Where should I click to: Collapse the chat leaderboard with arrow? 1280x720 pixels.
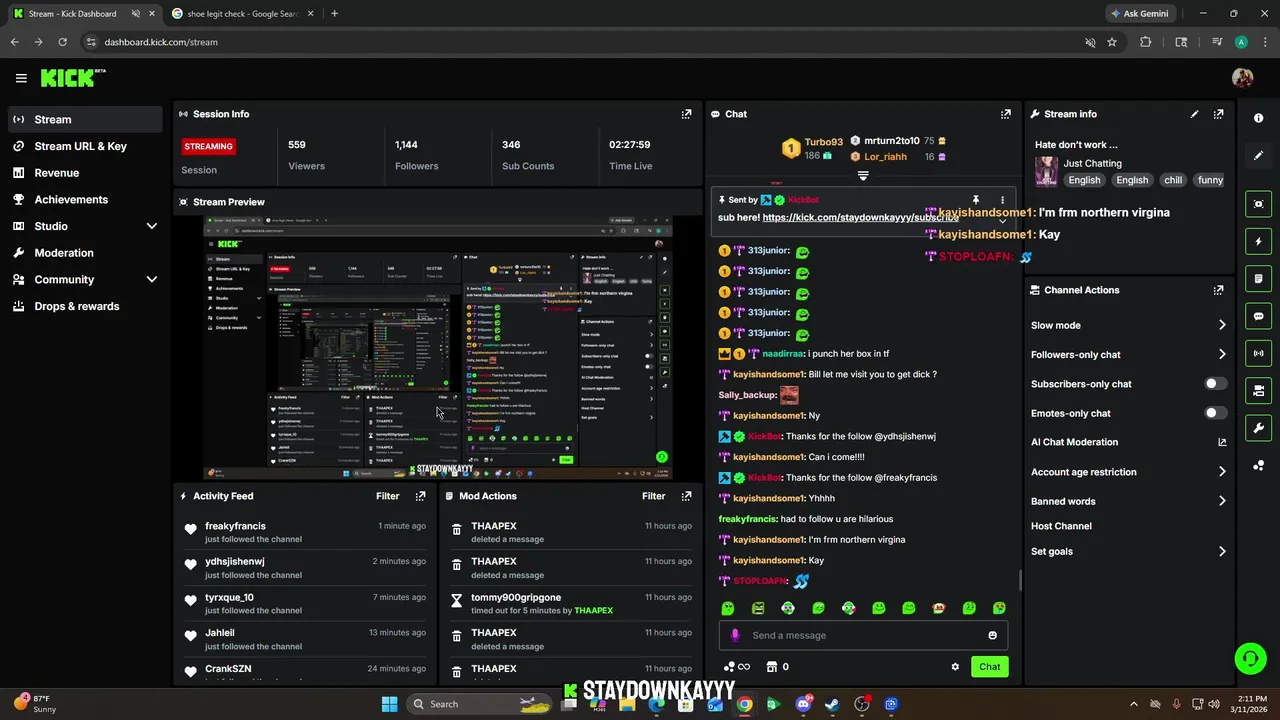(863, 176)
